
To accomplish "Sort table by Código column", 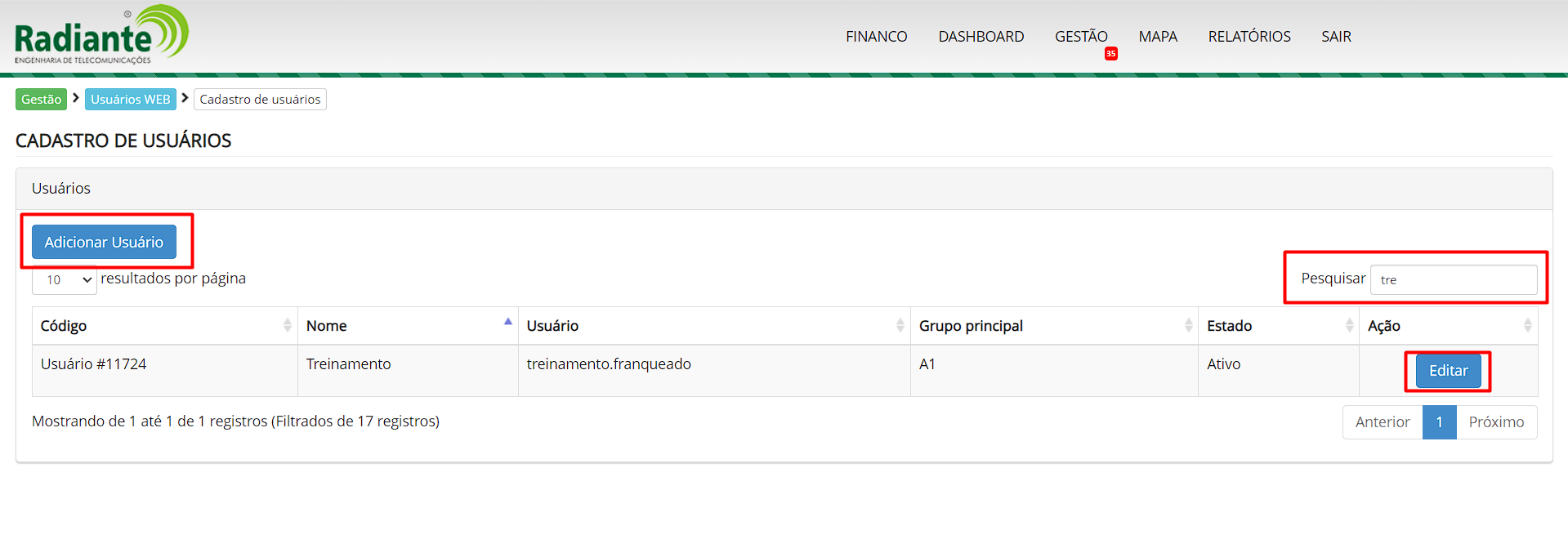I will (163, 326).
